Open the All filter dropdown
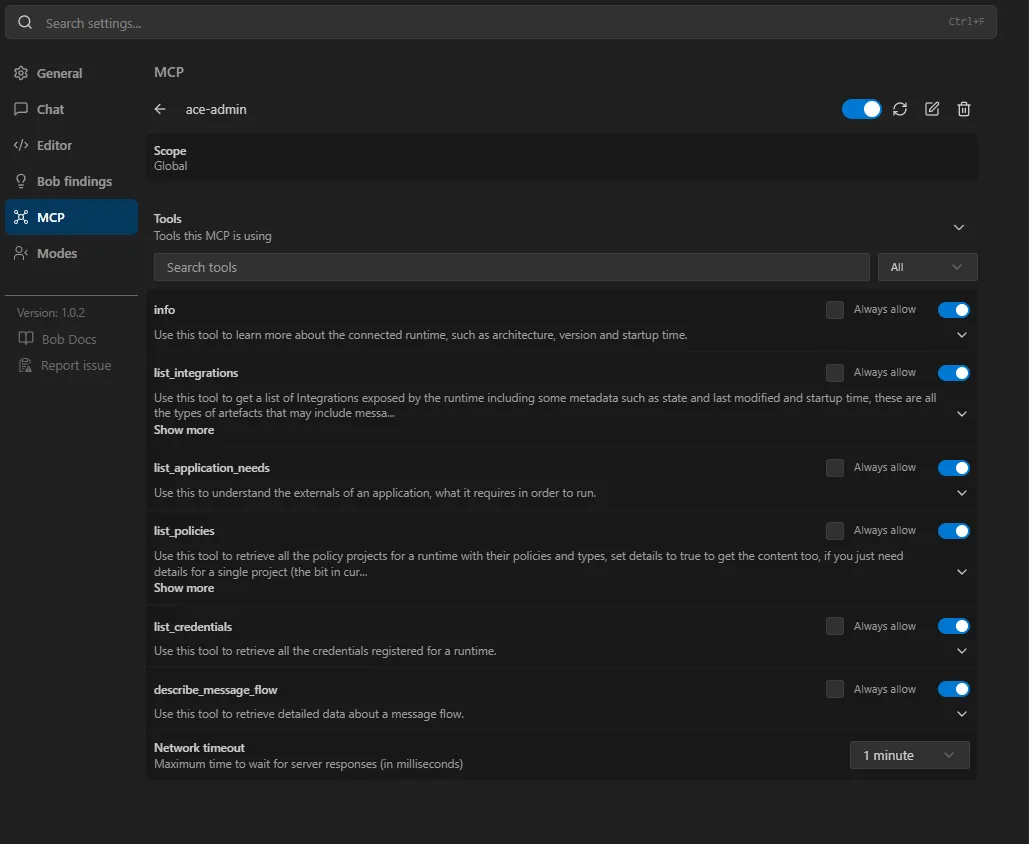1029x844 pixels. [x=927, y=267]
